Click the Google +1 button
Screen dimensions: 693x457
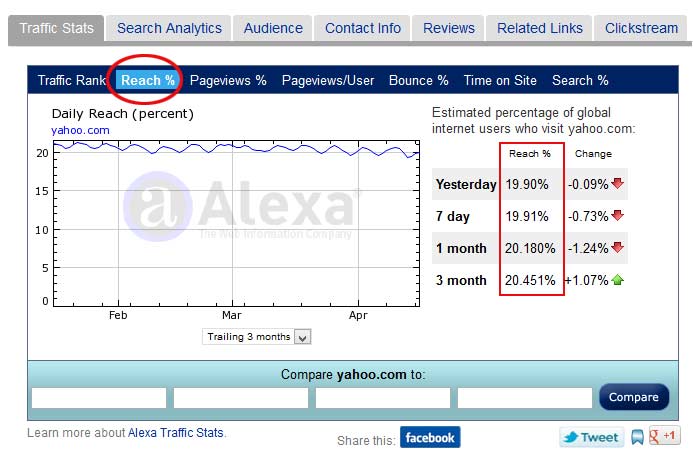tap(664, 436)
